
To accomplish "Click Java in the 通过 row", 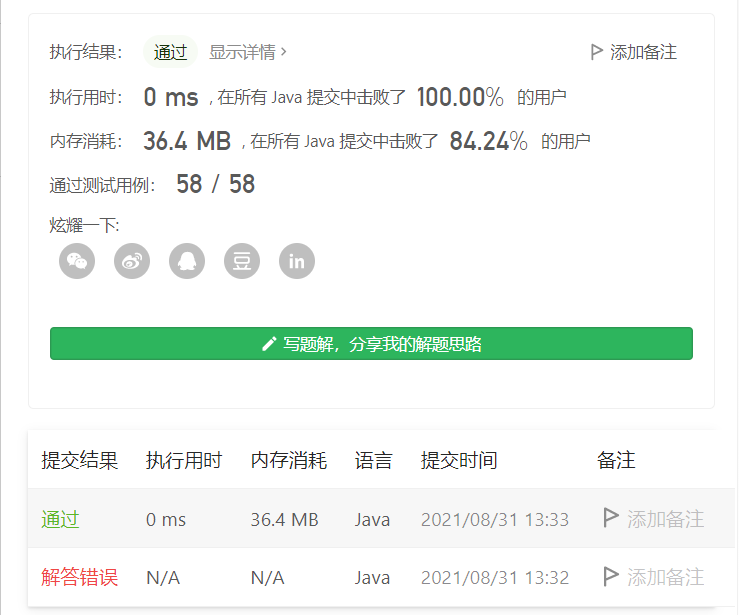I will click(372, 520).
